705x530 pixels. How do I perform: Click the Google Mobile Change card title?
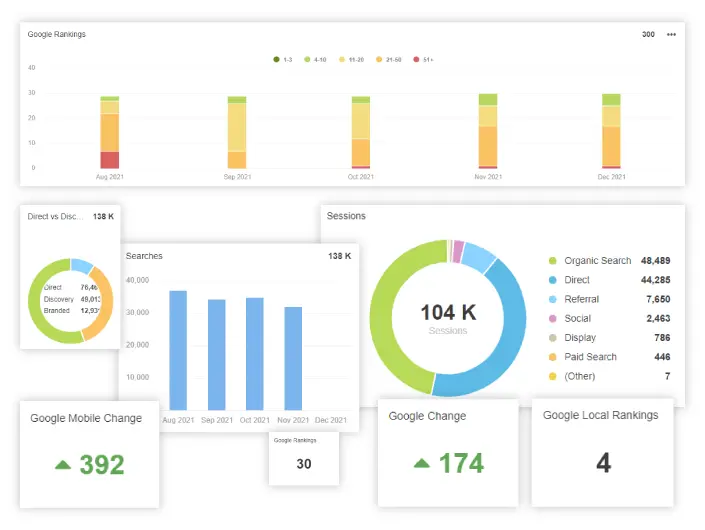coord(86,418)
